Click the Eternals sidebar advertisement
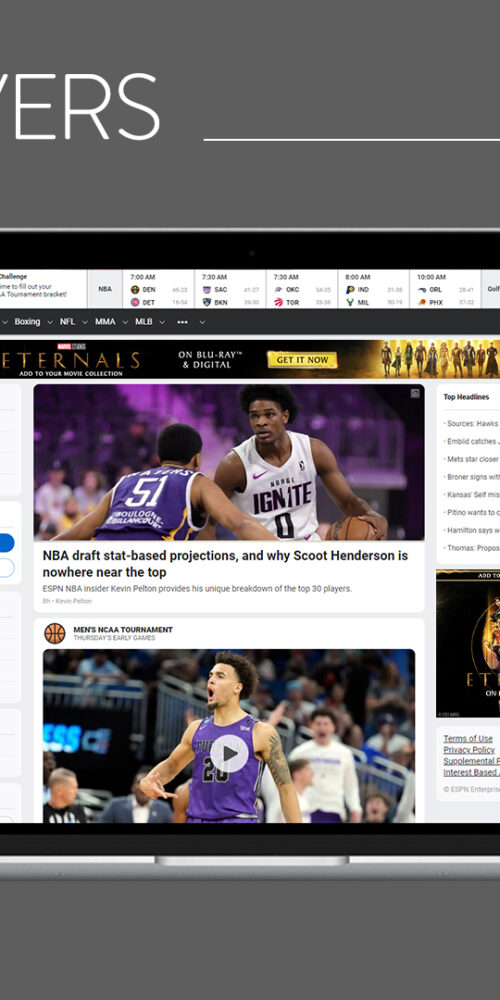500x1000 pixels. click(468, 643)
